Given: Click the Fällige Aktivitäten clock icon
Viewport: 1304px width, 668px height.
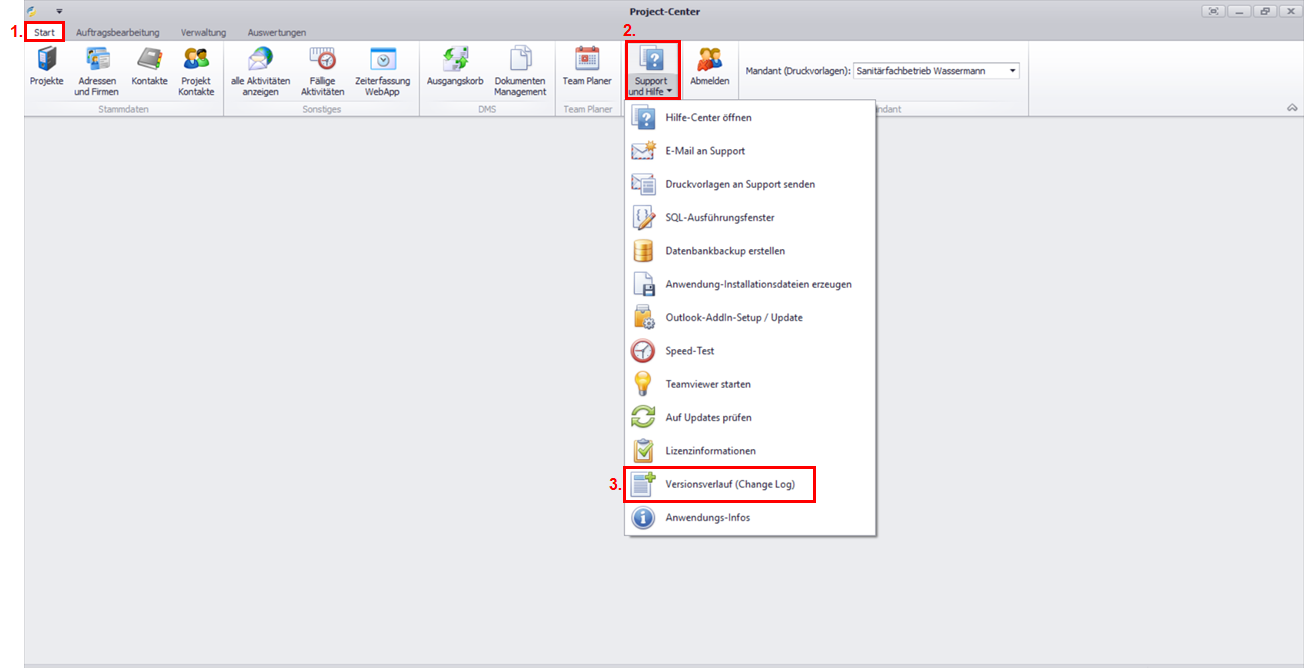Looking at the screenshot, I should 322,60.
